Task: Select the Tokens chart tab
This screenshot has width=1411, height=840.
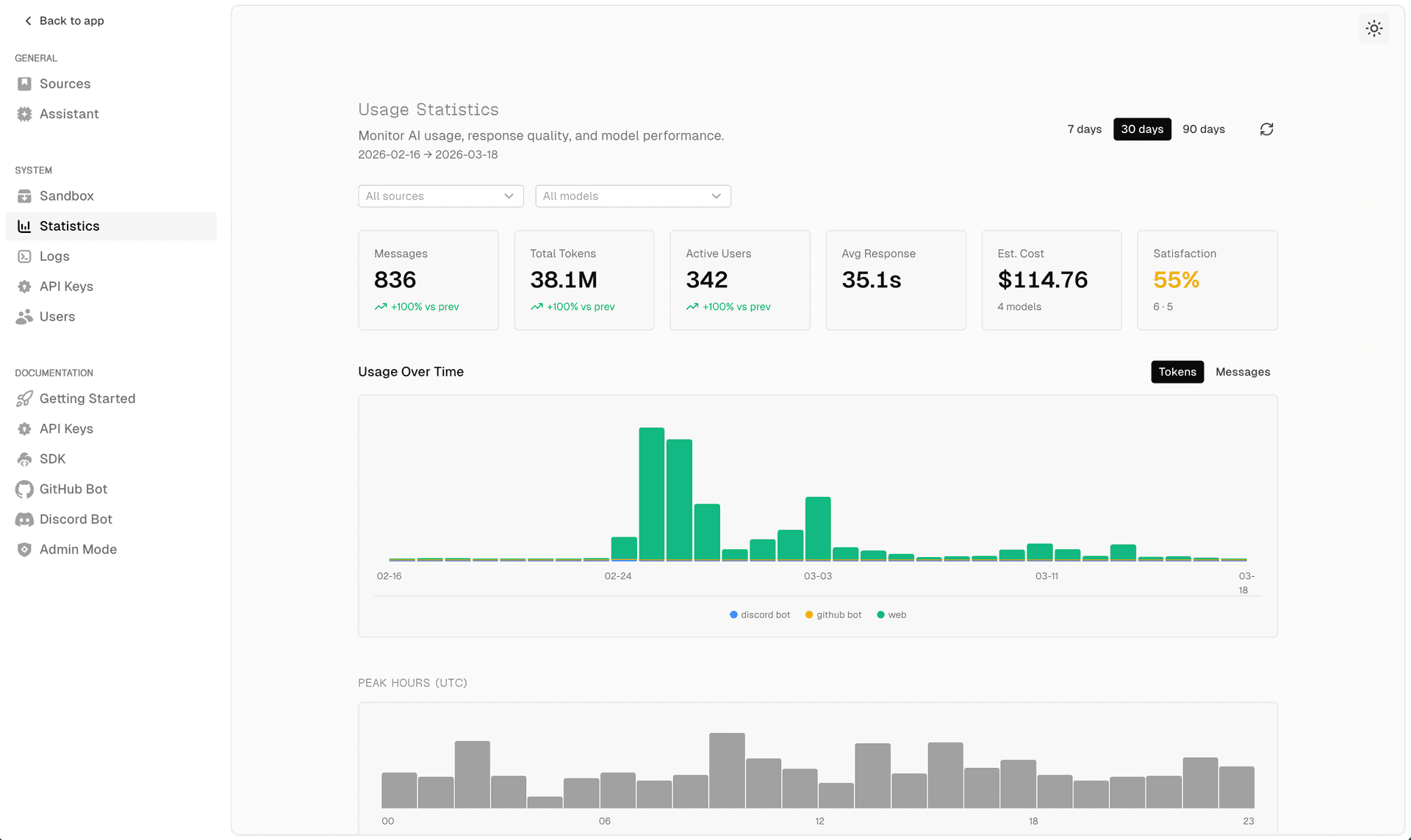Action: tap(1177, 372)
